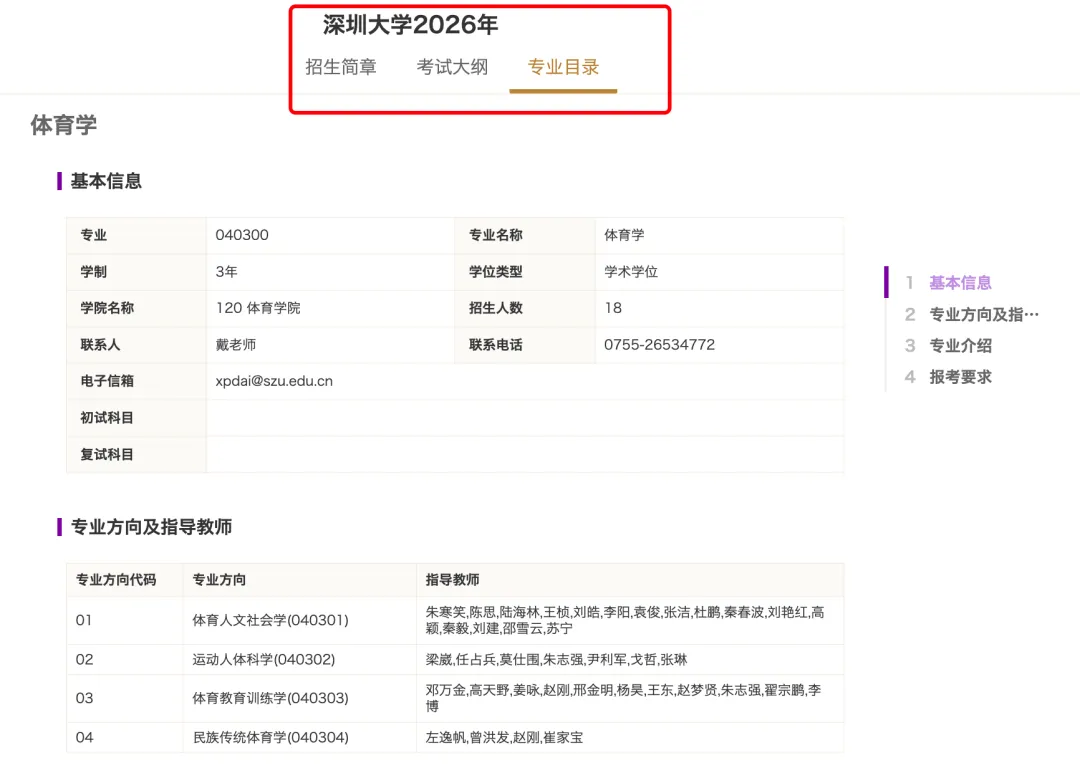Screen dimensions: 1080x773
Task: Select 运动人体科学(040302) direction
Action: (263, 659)
